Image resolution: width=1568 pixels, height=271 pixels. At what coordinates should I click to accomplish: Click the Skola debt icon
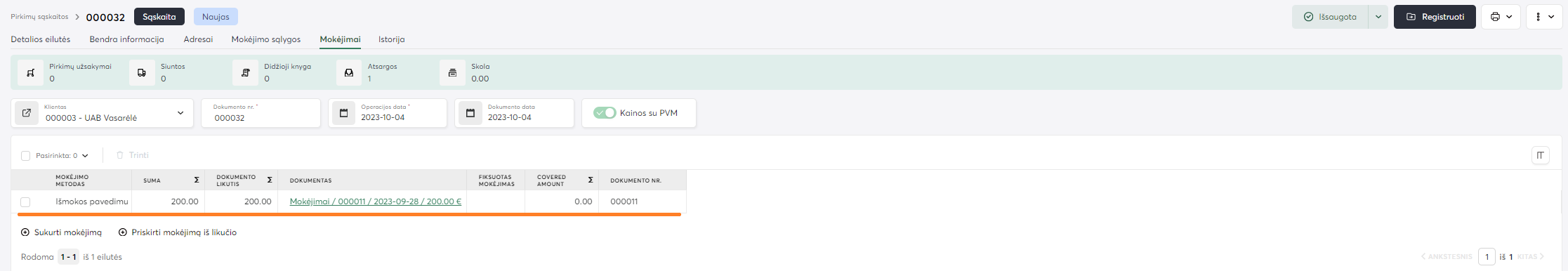coord(452,72)
